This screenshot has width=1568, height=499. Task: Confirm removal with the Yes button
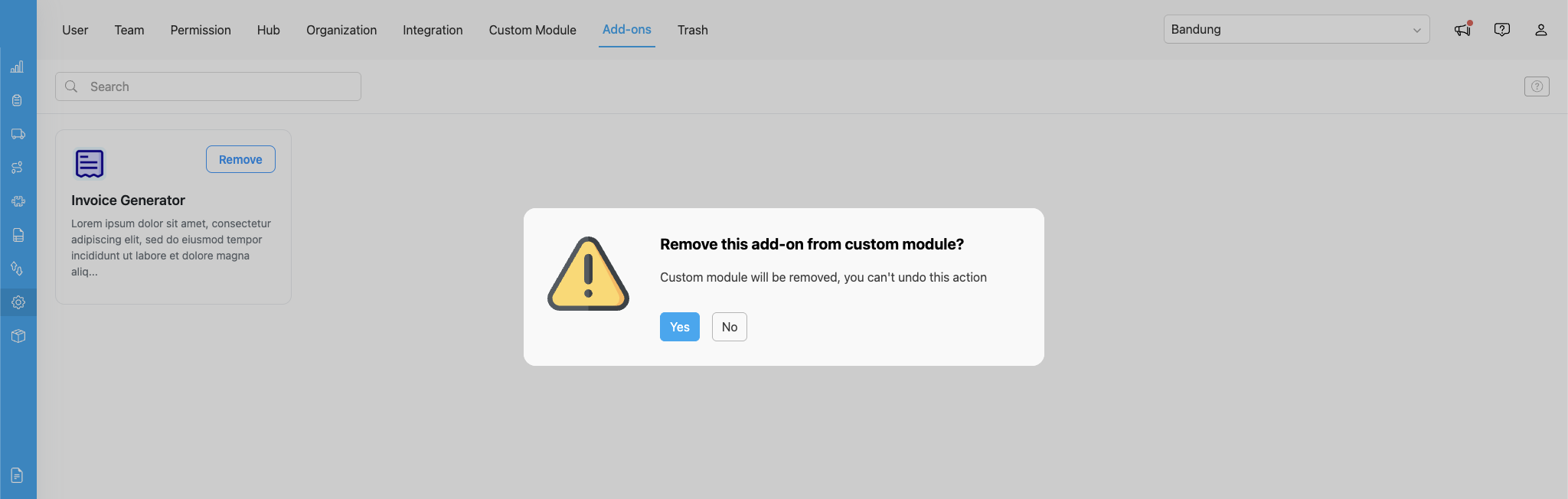coord(680,327)
